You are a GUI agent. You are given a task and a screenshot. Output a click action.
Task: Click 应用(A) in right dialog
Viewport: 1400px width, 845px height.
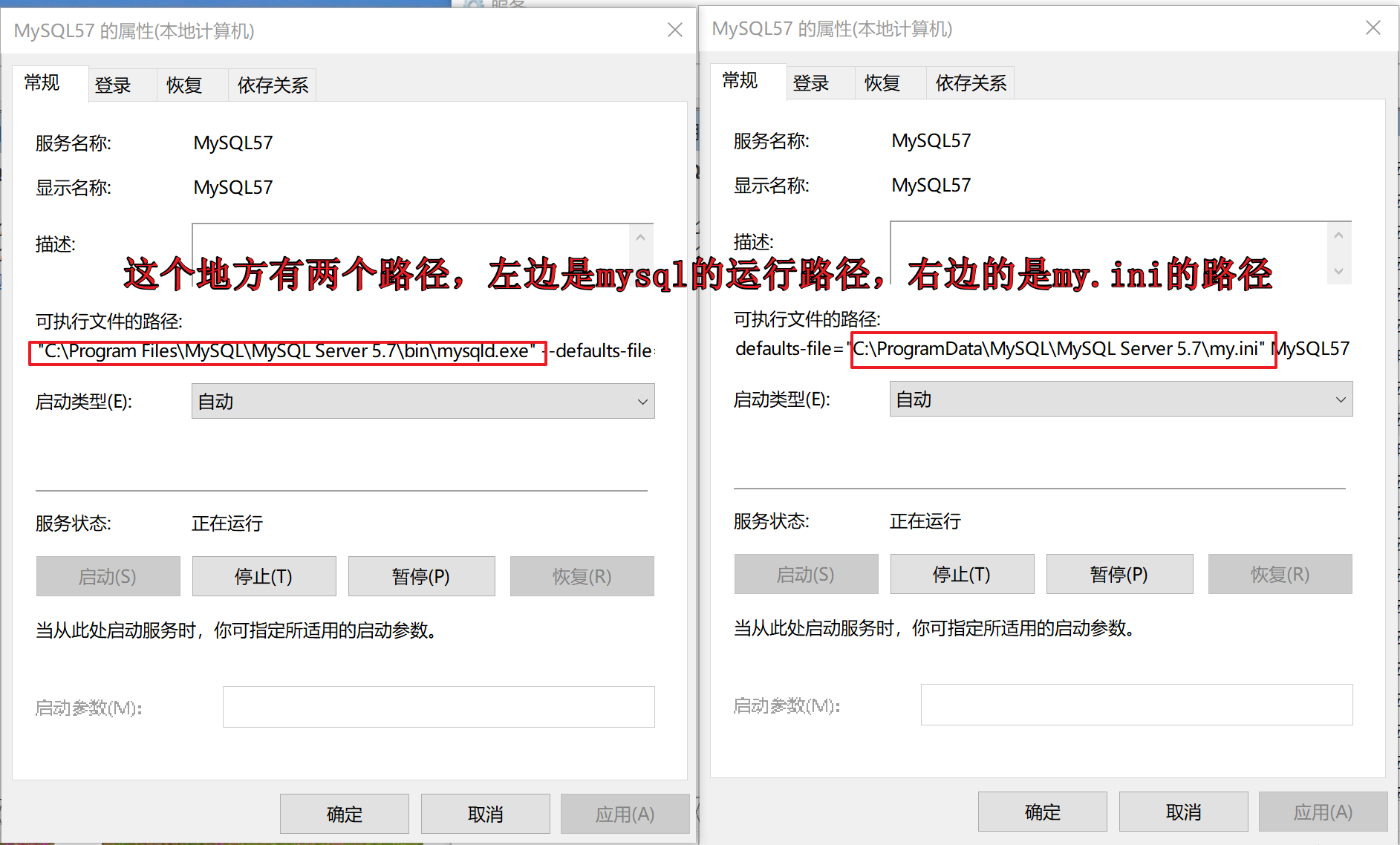pyautogui.click(x=1324, y=812)
